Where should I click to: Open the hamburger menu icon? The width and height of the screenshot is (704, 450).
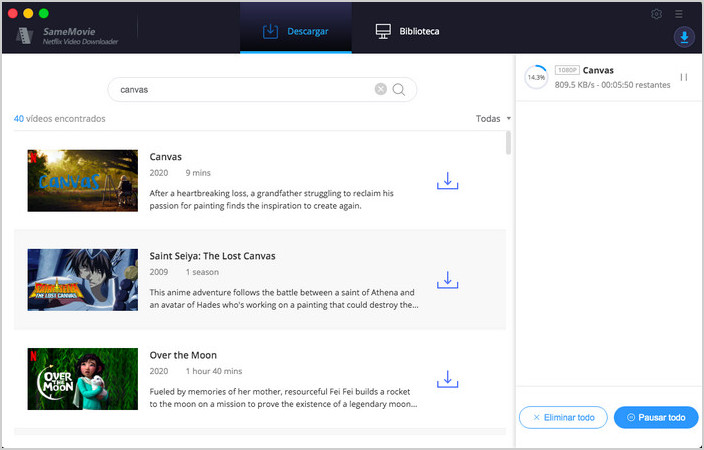679,14
